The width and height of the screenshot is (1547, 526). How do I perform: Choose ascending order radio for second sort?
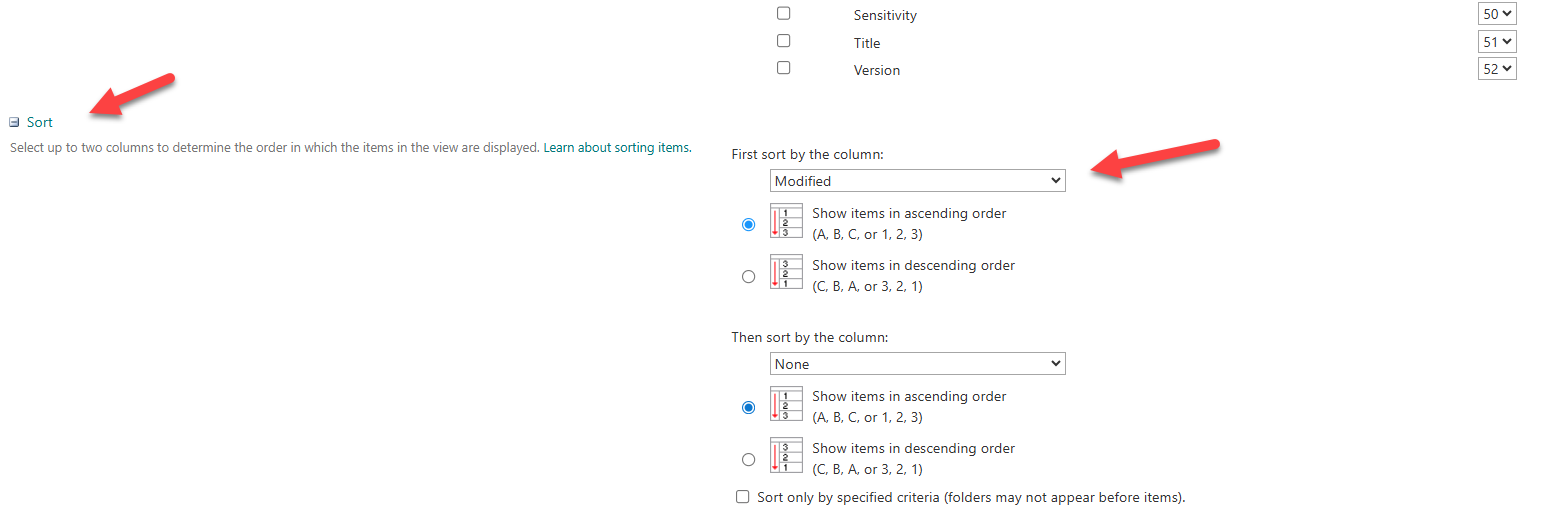[x=749, y=408]
